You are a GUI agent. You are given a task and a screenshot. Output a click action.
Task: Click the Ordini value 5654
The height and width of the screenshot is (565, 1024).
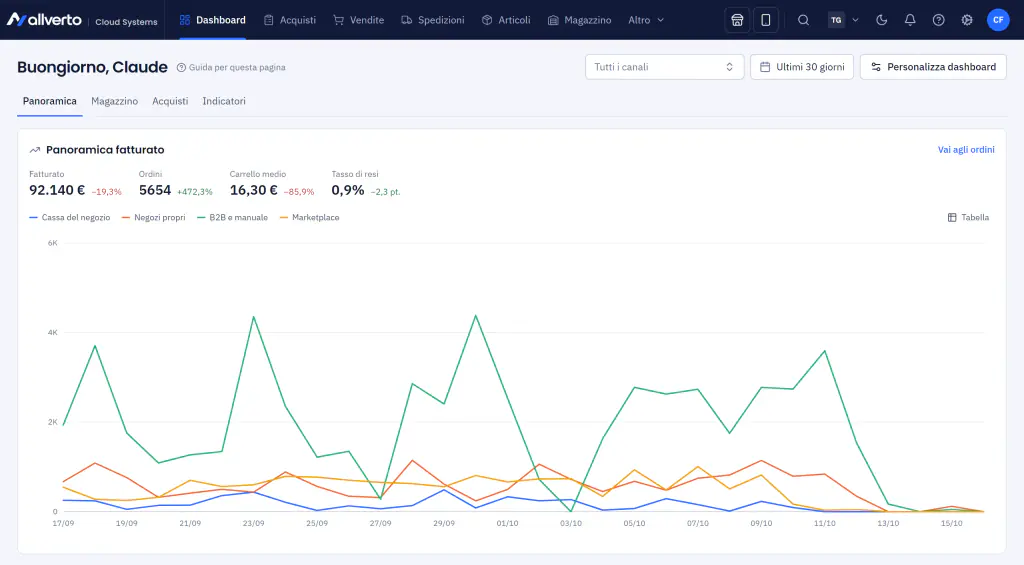coord(155,190)
